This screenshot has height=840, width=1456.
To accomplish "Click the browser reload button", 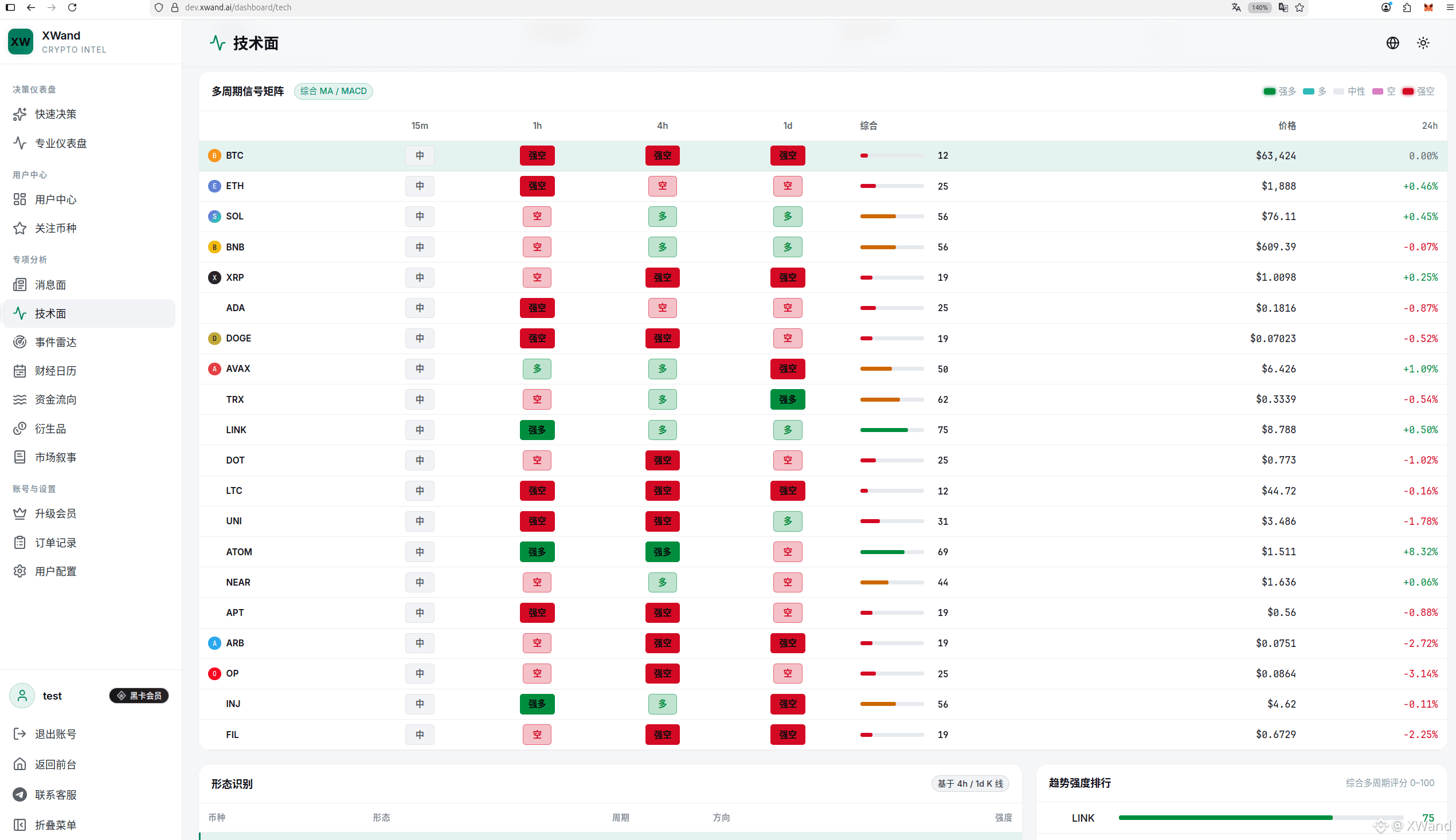I will pos(72,7).
